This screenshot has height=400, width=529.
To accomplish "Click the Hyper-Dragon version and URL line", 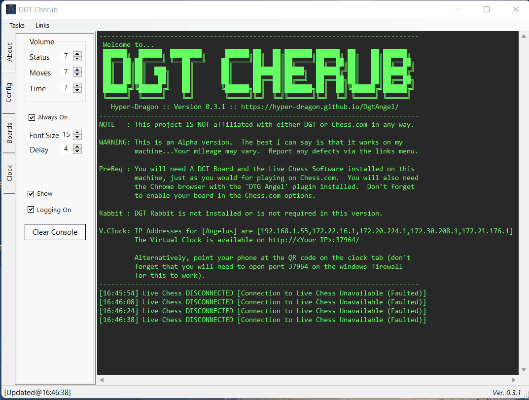I will [254, 107].
